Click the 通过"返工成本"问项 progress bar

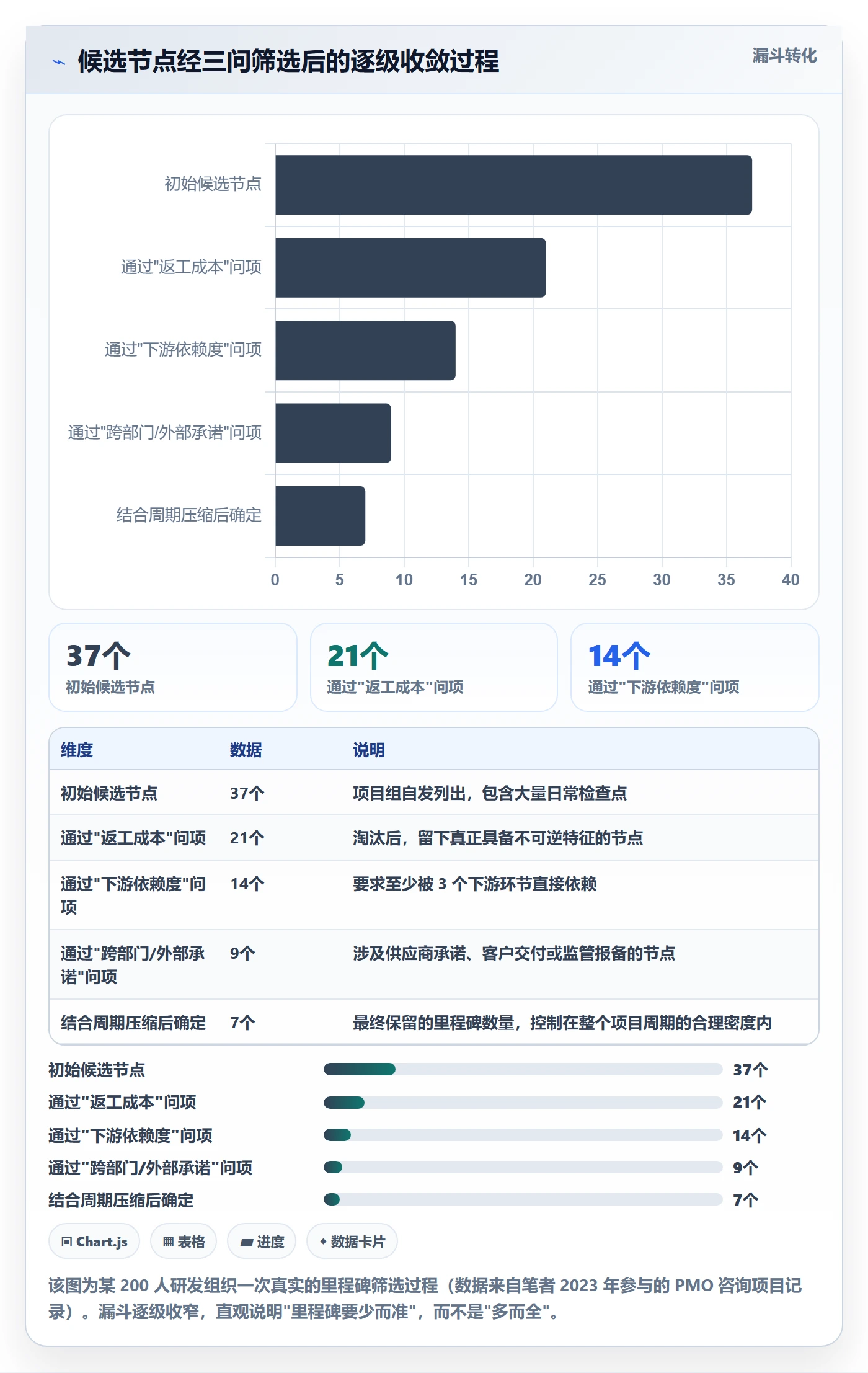coord(523,1103)
